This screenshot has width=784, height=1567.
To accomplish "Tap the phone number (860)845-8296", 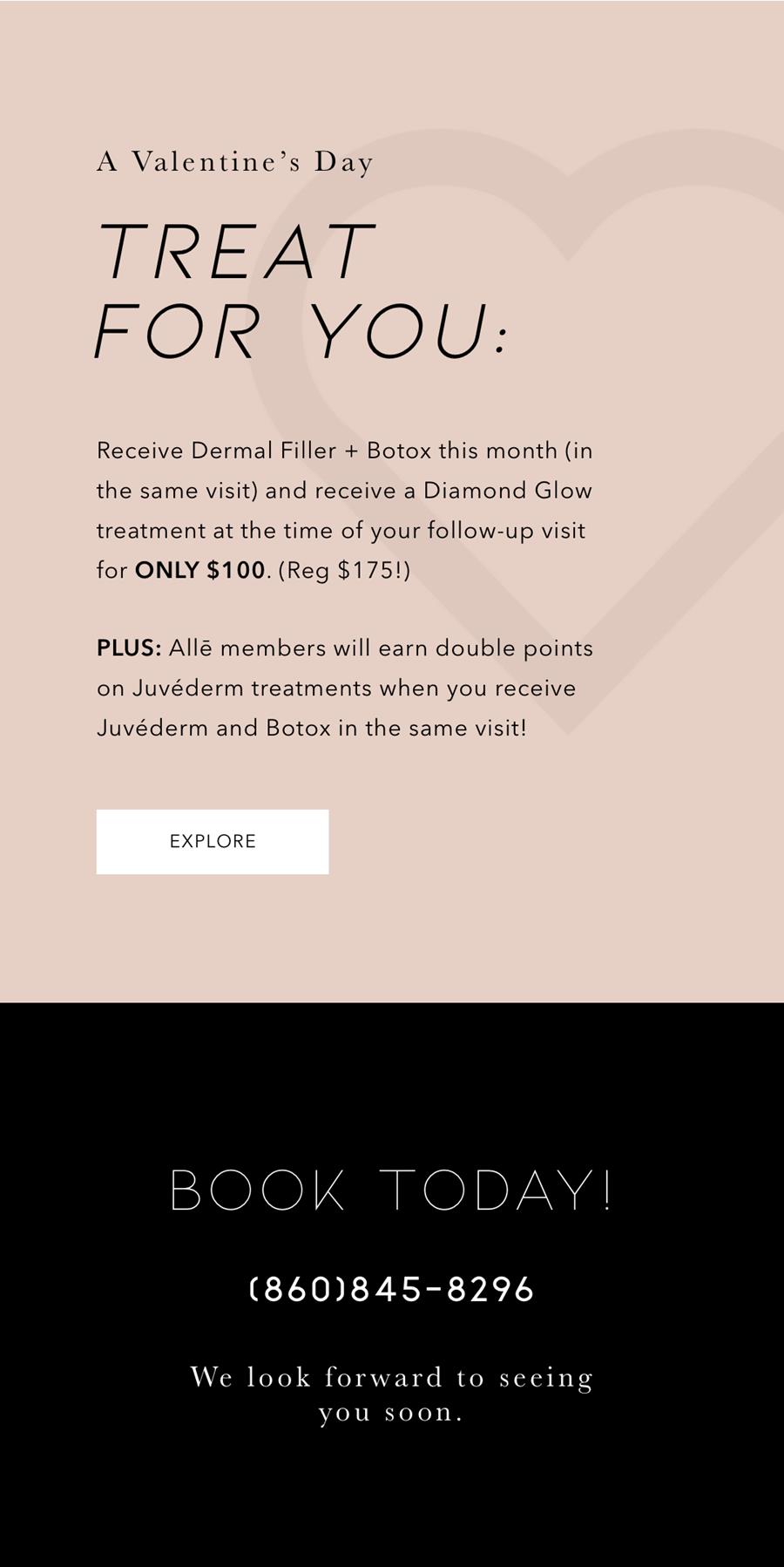I will coord(392,1289).
